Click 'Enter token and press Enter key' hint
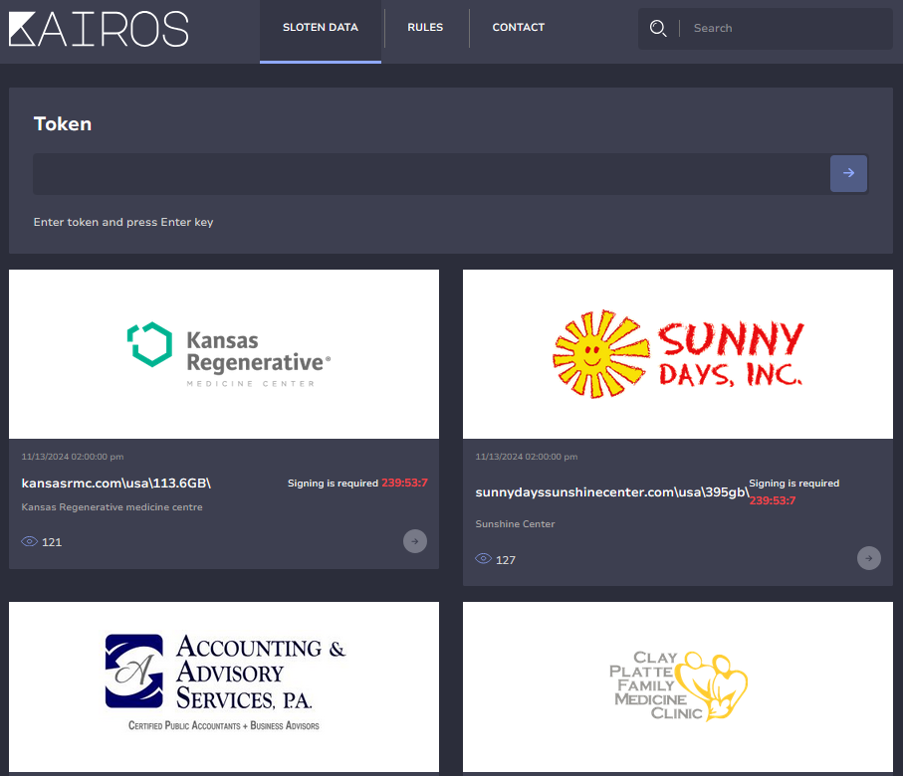 (123, 222)
